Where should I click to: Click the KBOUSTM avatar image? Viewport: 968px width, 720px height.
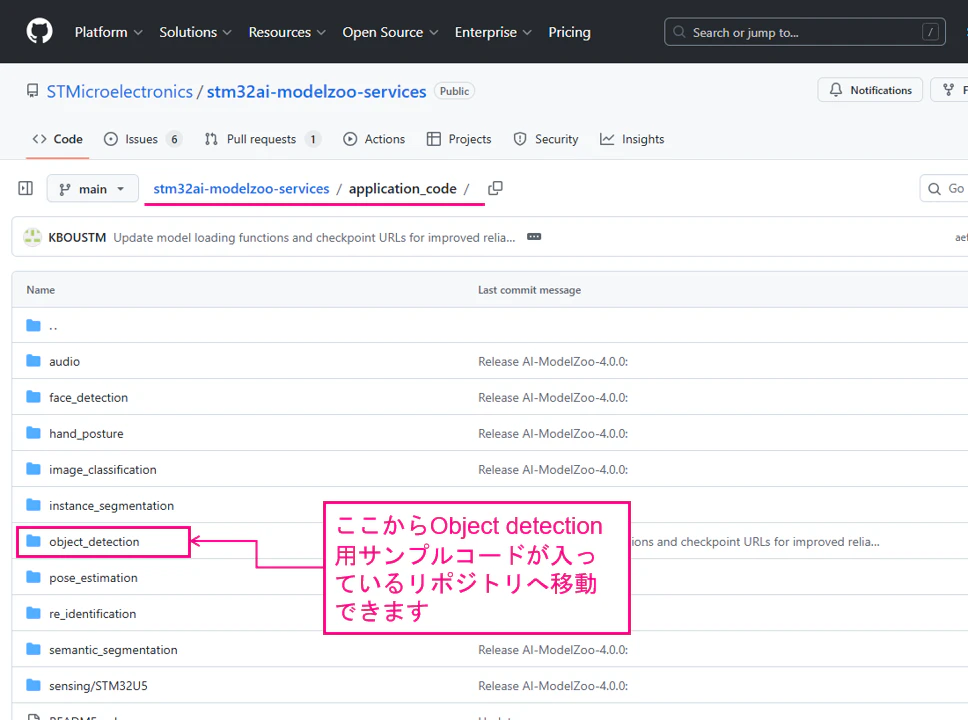coord(32,237)
